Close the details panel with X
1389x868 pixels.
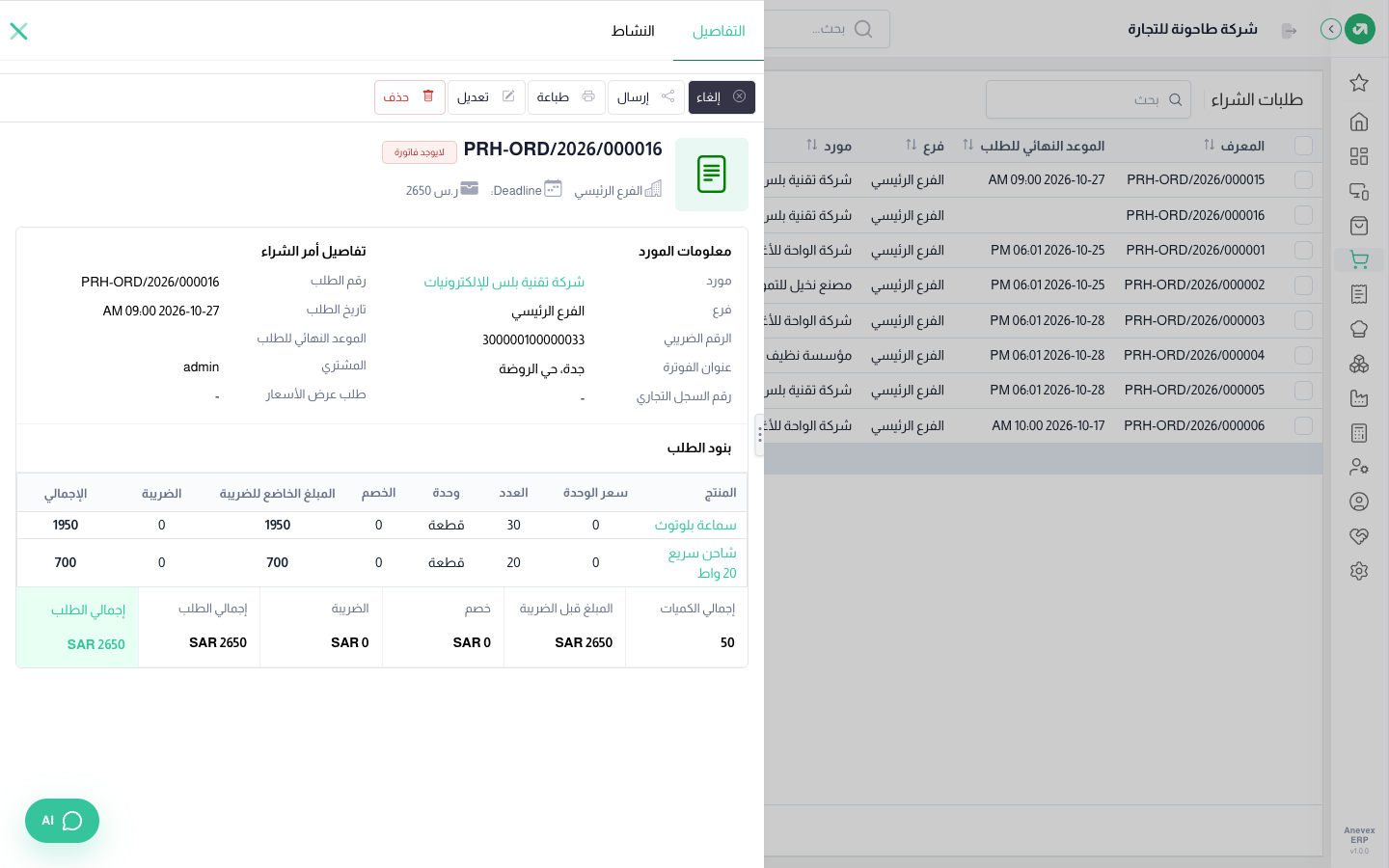[x=18, y=31]
